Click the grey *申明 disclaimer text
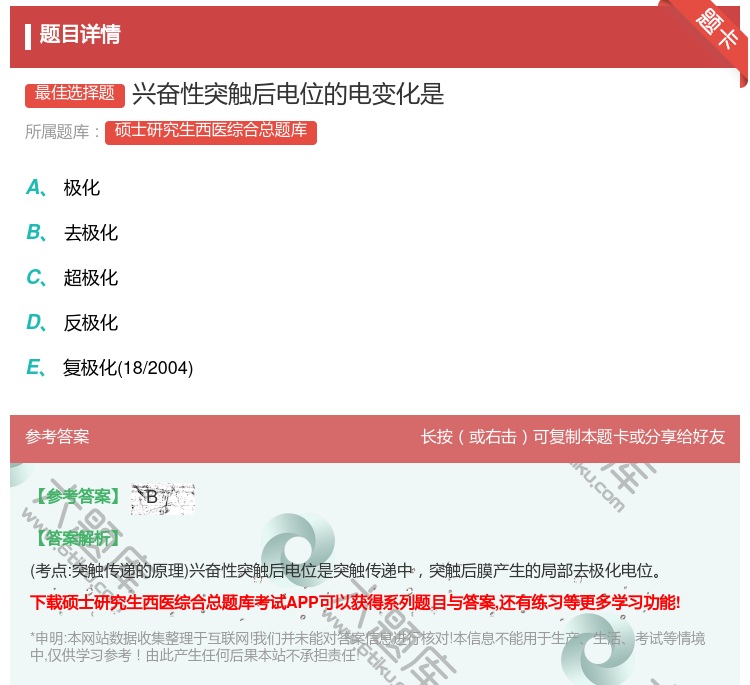The height and width of the screenshot is (685, 750). point(367,647)
